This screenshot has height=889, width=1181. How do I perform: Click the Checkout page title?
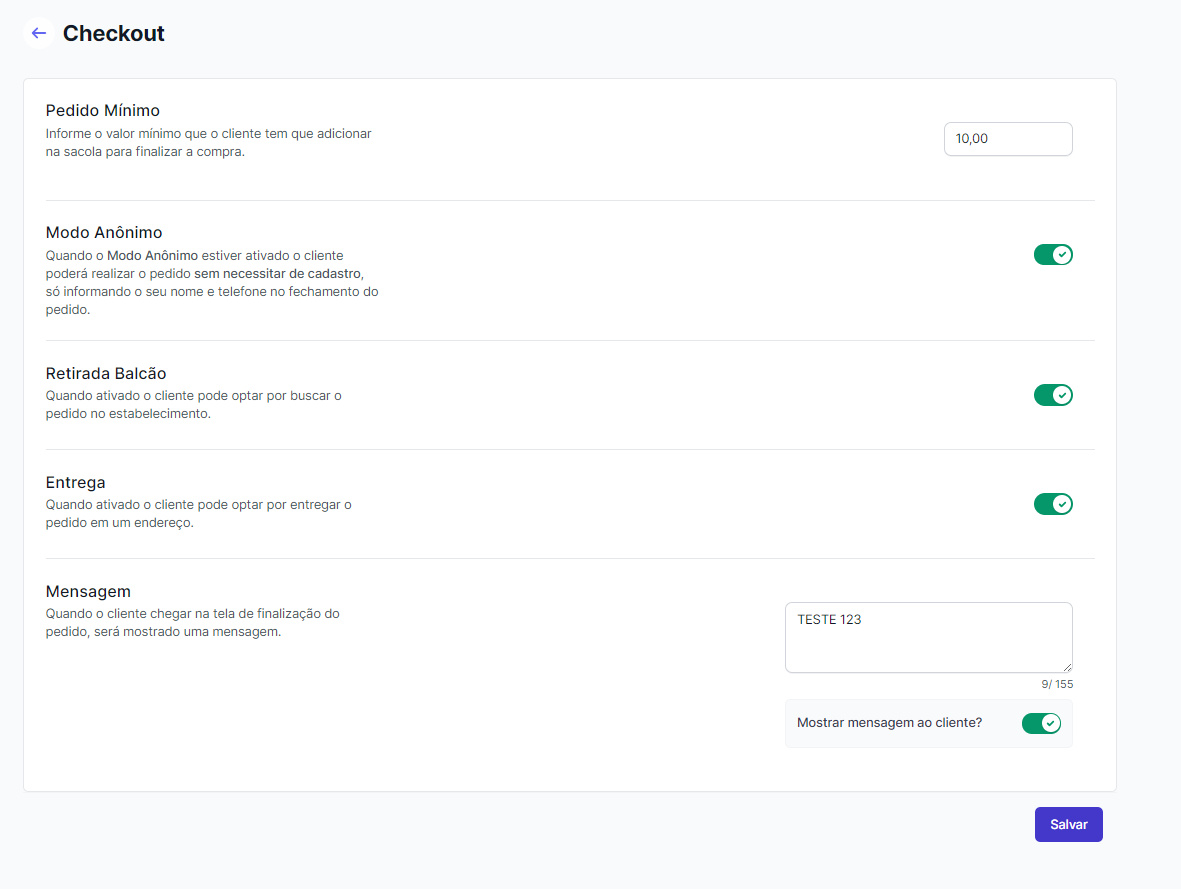[113, 33]
